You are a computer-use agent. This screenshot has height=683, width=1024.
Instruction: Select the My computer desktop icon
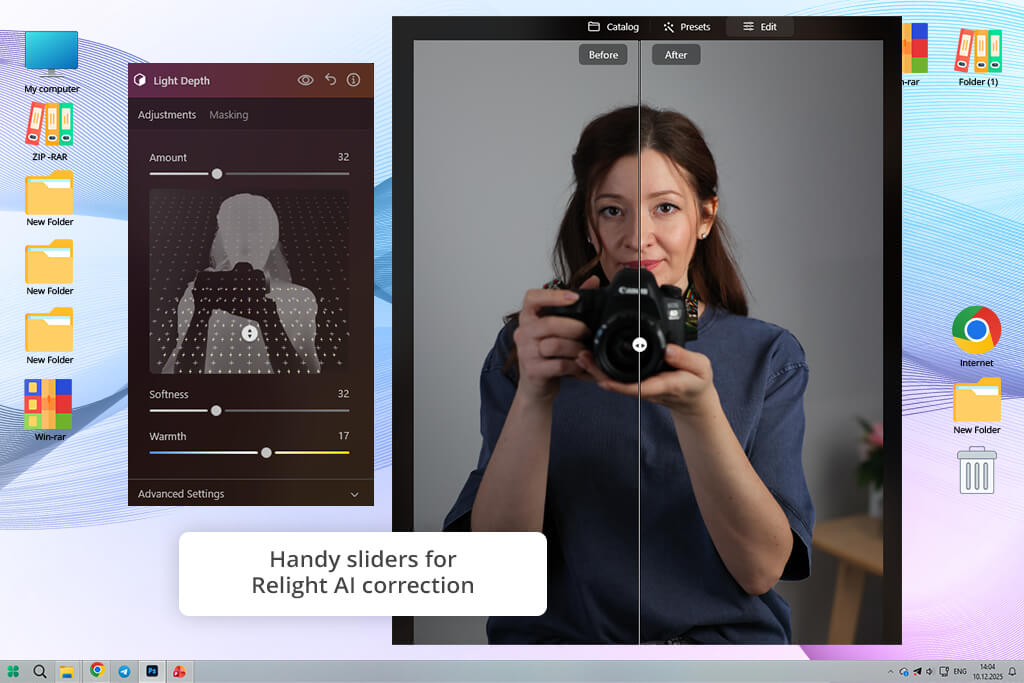[x=52, y=62]
